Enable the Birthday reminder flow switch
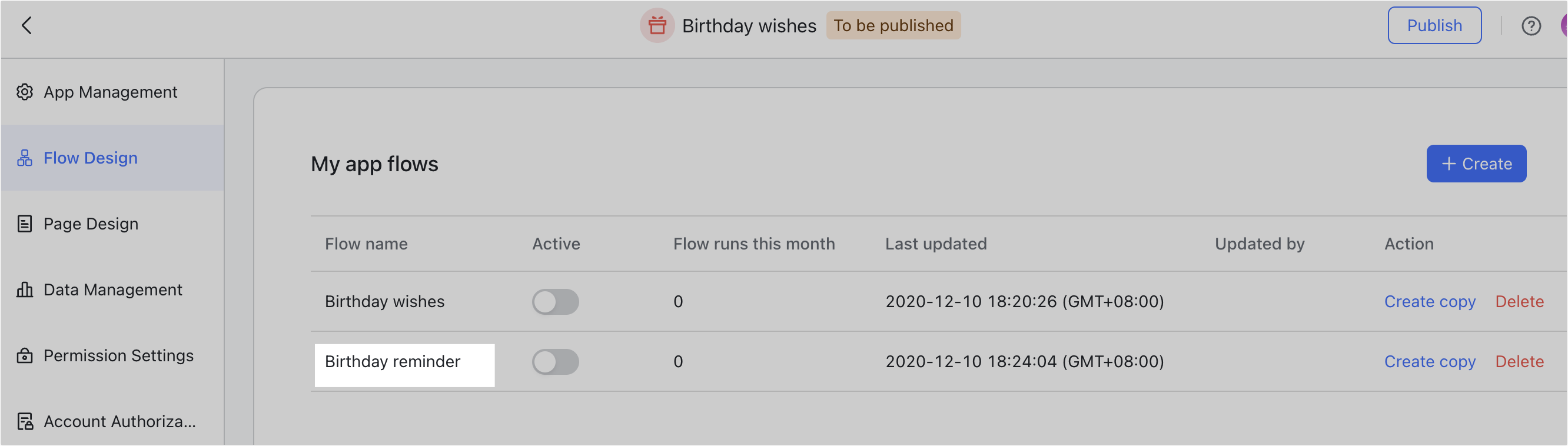Viewport: 1568px width, 446px height. (x=555, y=362)
